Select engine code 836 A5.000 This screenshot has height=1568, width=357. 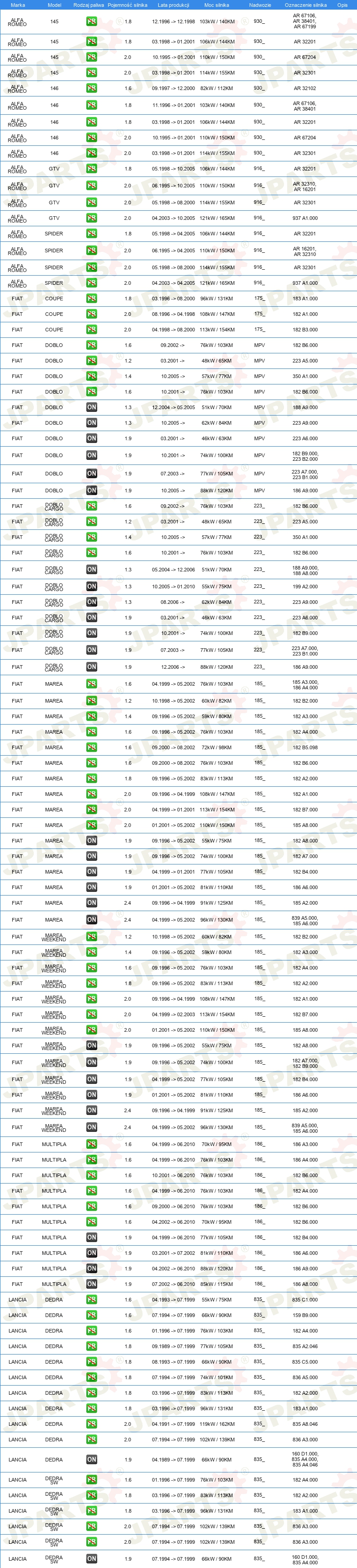point(304,1377)
